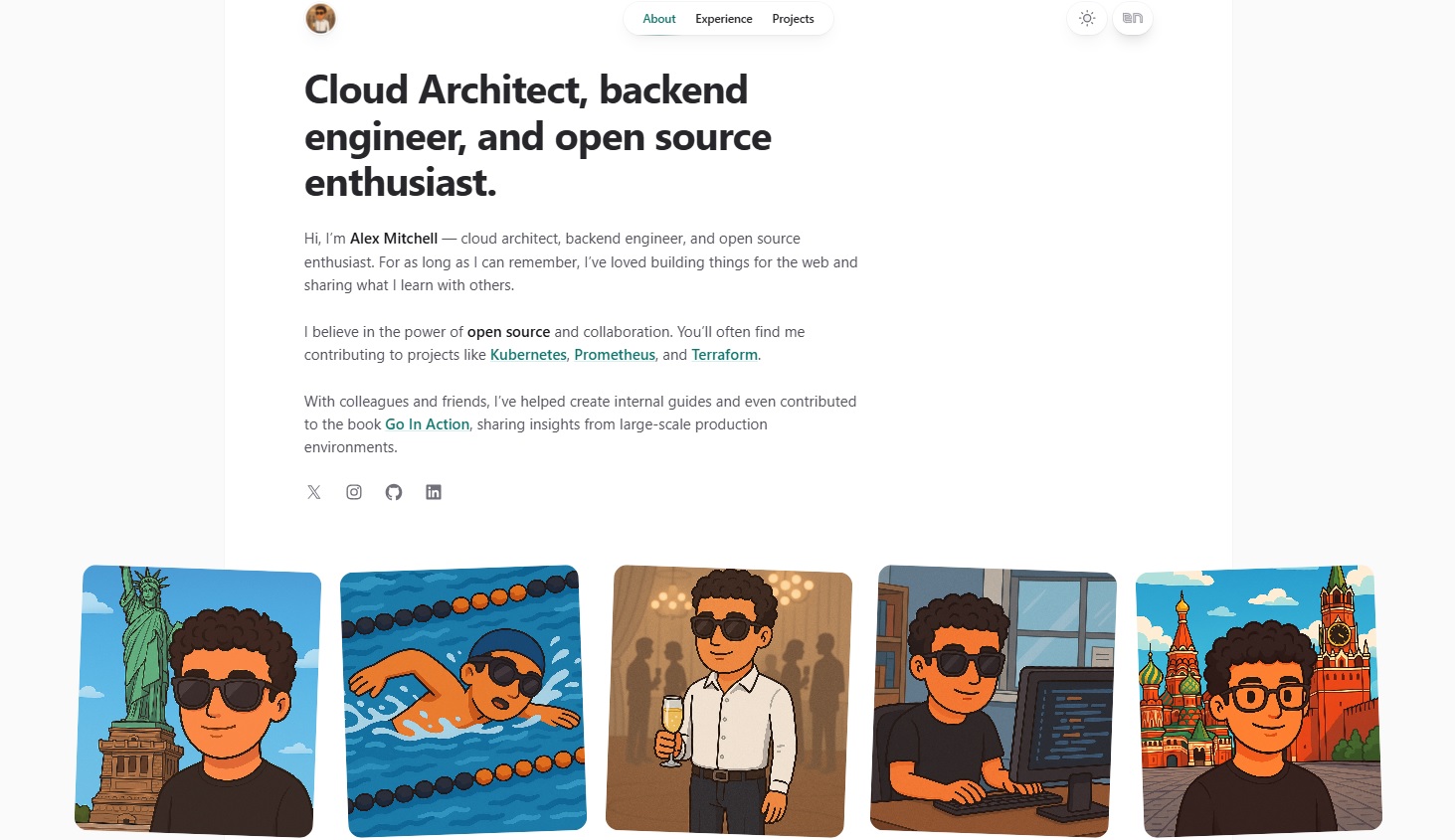Open the Go In Action book link
Image resolution: width=1455 pixels, height=840 pixels.
point(427,424)
